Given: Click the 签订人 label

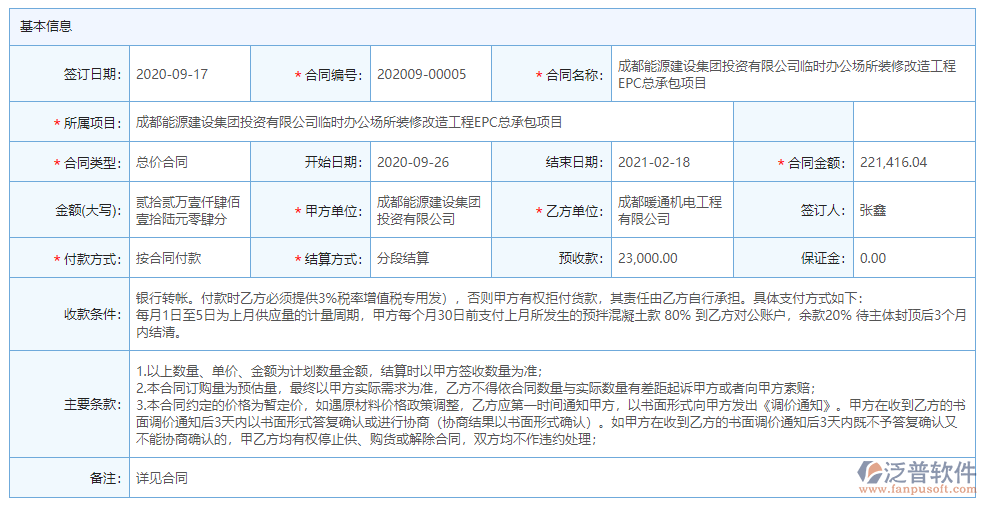Looking at the screenshot, I should click(823, 211).
